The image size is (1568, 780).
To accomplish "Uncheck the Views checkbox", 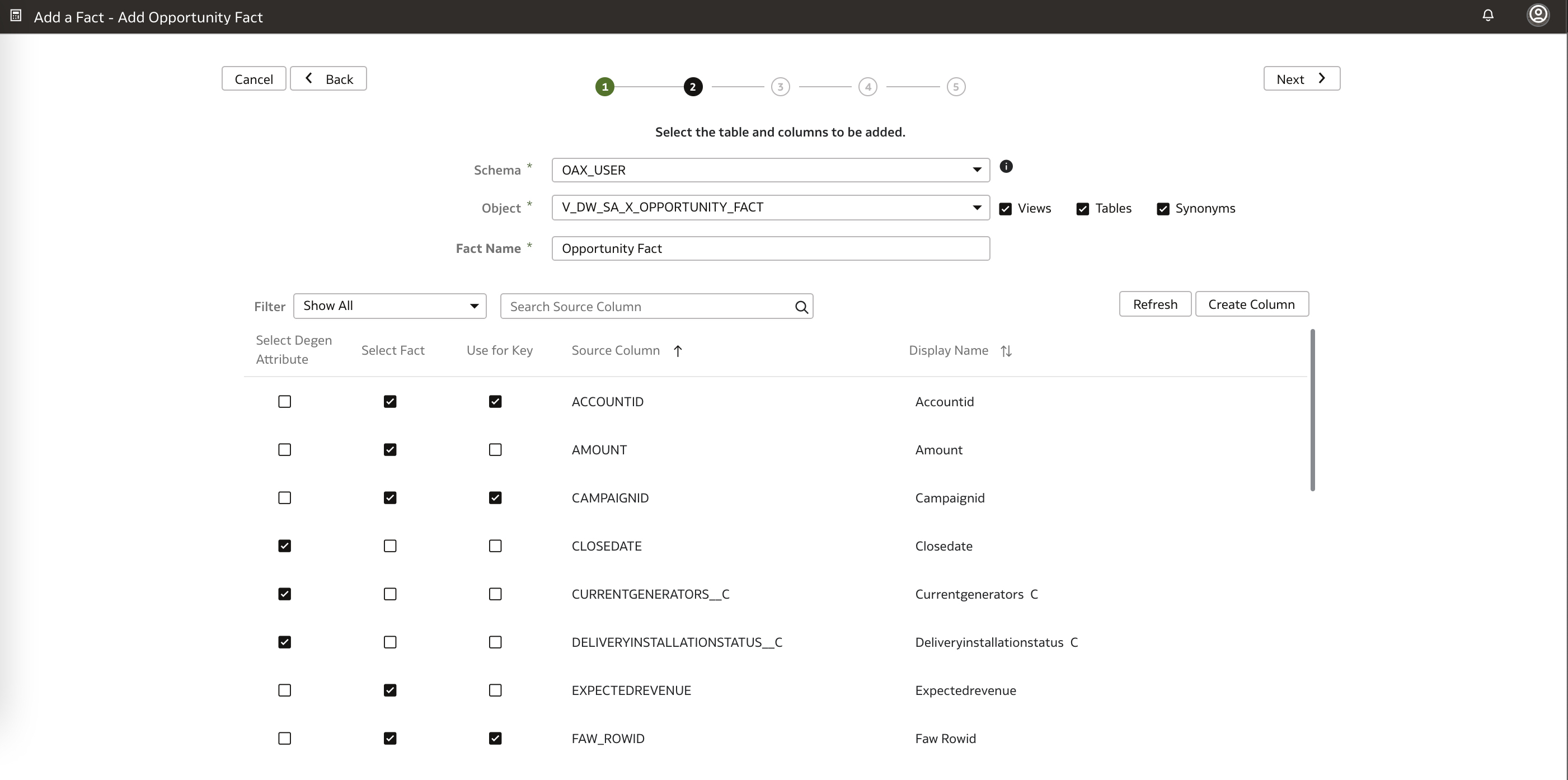I will click(x=1005, y=208).
